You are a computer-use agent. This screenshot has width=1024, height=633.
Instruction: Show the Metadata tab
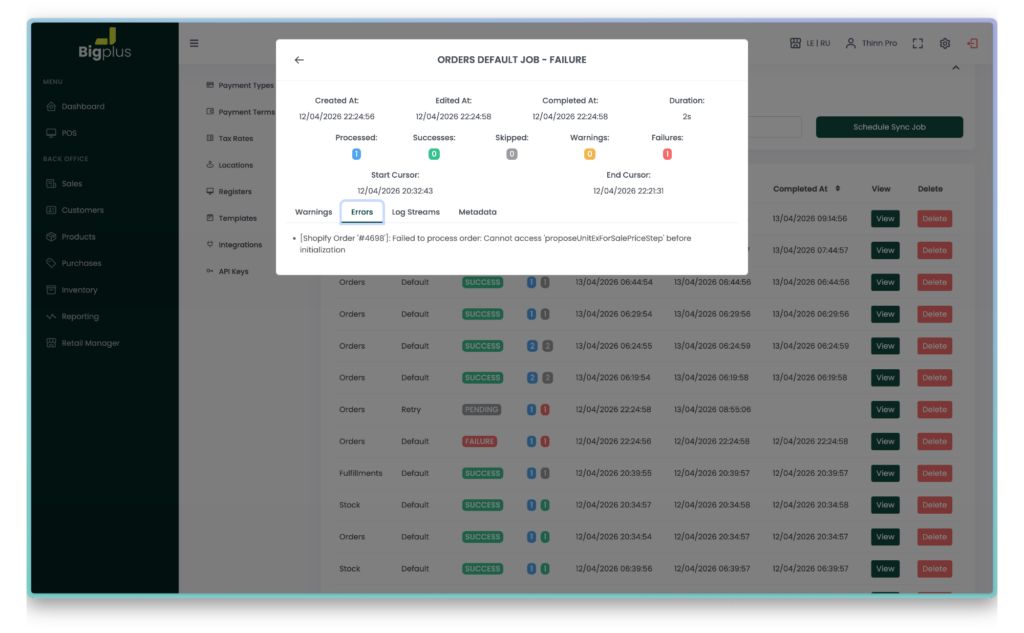click(477, 212)
